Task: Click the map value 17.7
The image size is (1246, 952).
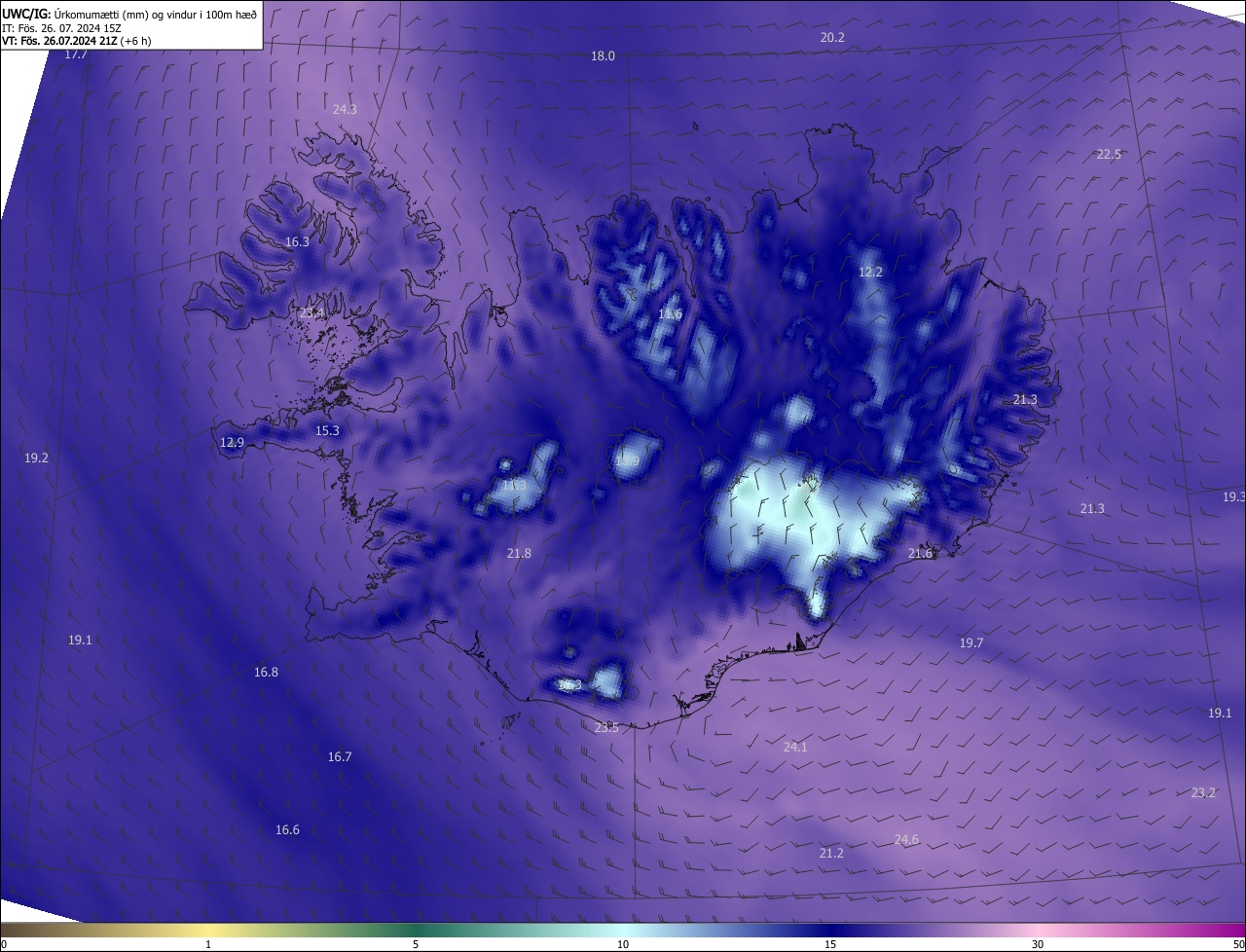Action: (75, 55)
